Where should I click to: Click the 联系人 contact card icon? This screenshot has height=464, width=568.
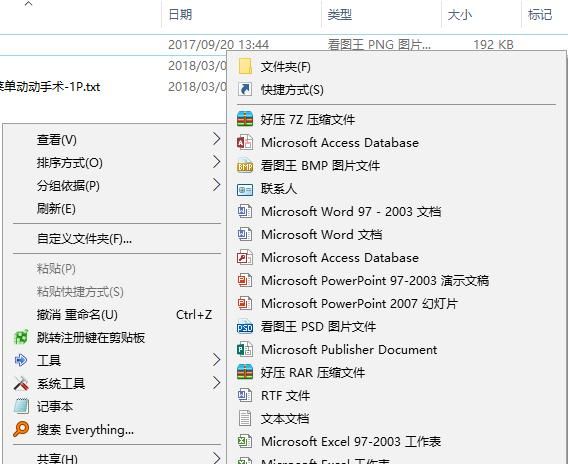click(245, 189)
